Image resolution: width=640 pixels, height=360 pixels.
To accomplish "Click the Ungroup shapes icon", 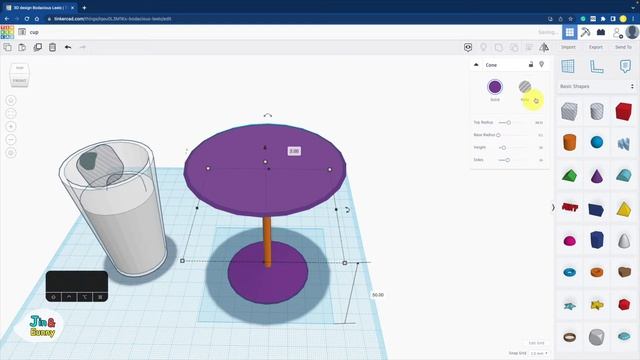I will coord(514,47).
